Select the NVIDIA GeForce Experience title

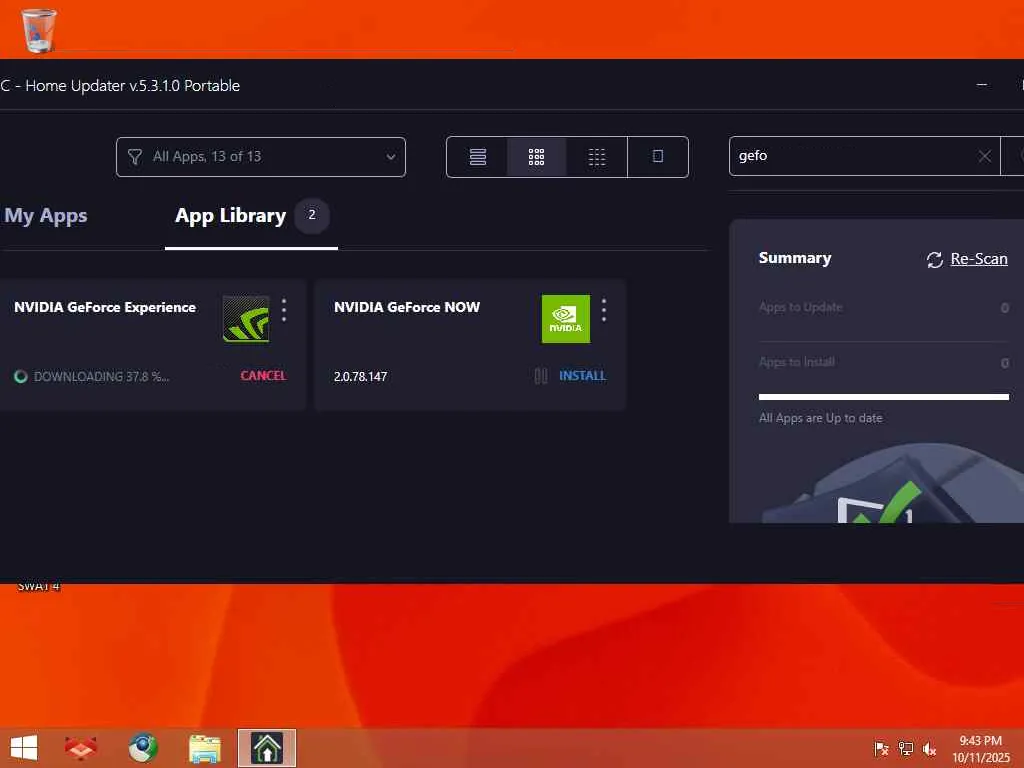coord(105,307)
